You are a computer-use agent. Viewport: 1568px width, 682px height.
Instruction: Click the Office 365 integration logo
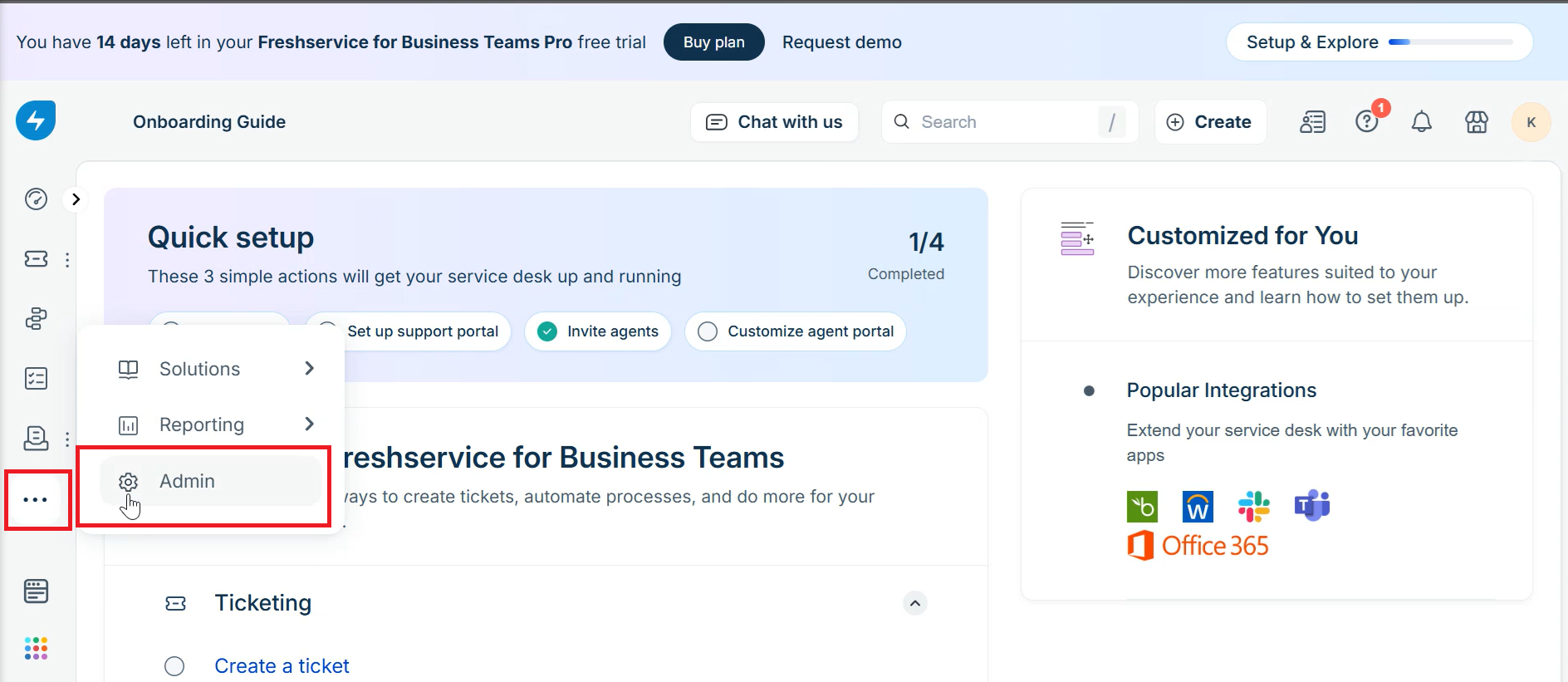point(1198,546)
